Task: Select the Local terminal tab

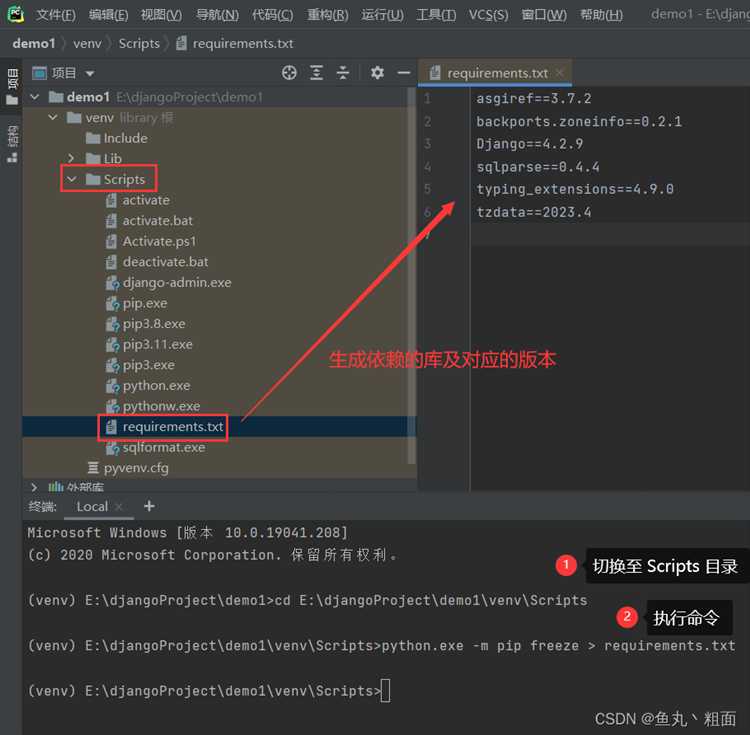Action: tap(92, 506)
